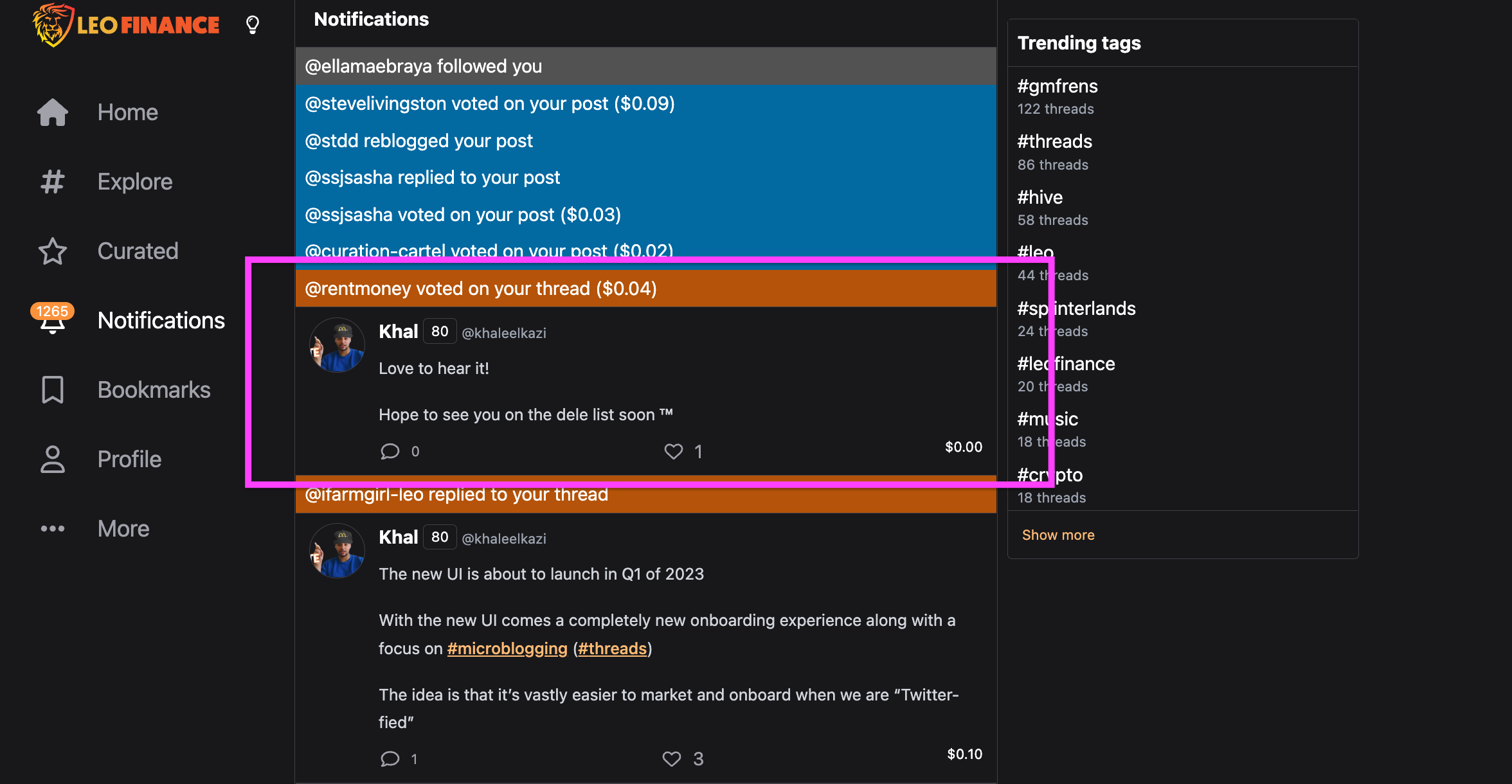Open Home via the house icon
Image resolution: width=1512 pixels, height=784 pixels.
tap(53, 112)
